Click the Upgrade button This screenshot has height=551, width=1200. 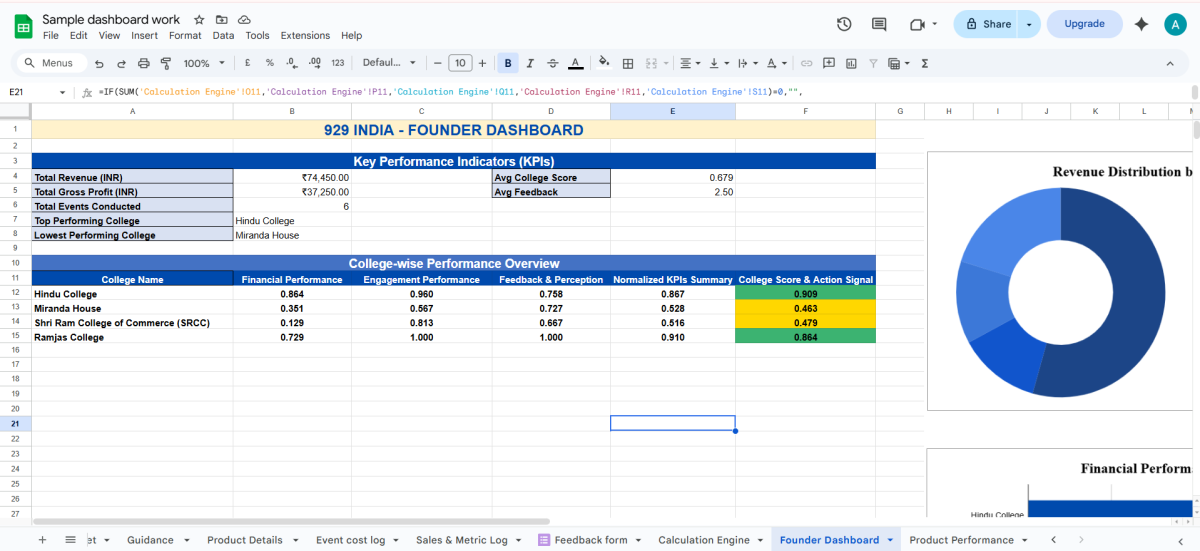pos(1084,24)
